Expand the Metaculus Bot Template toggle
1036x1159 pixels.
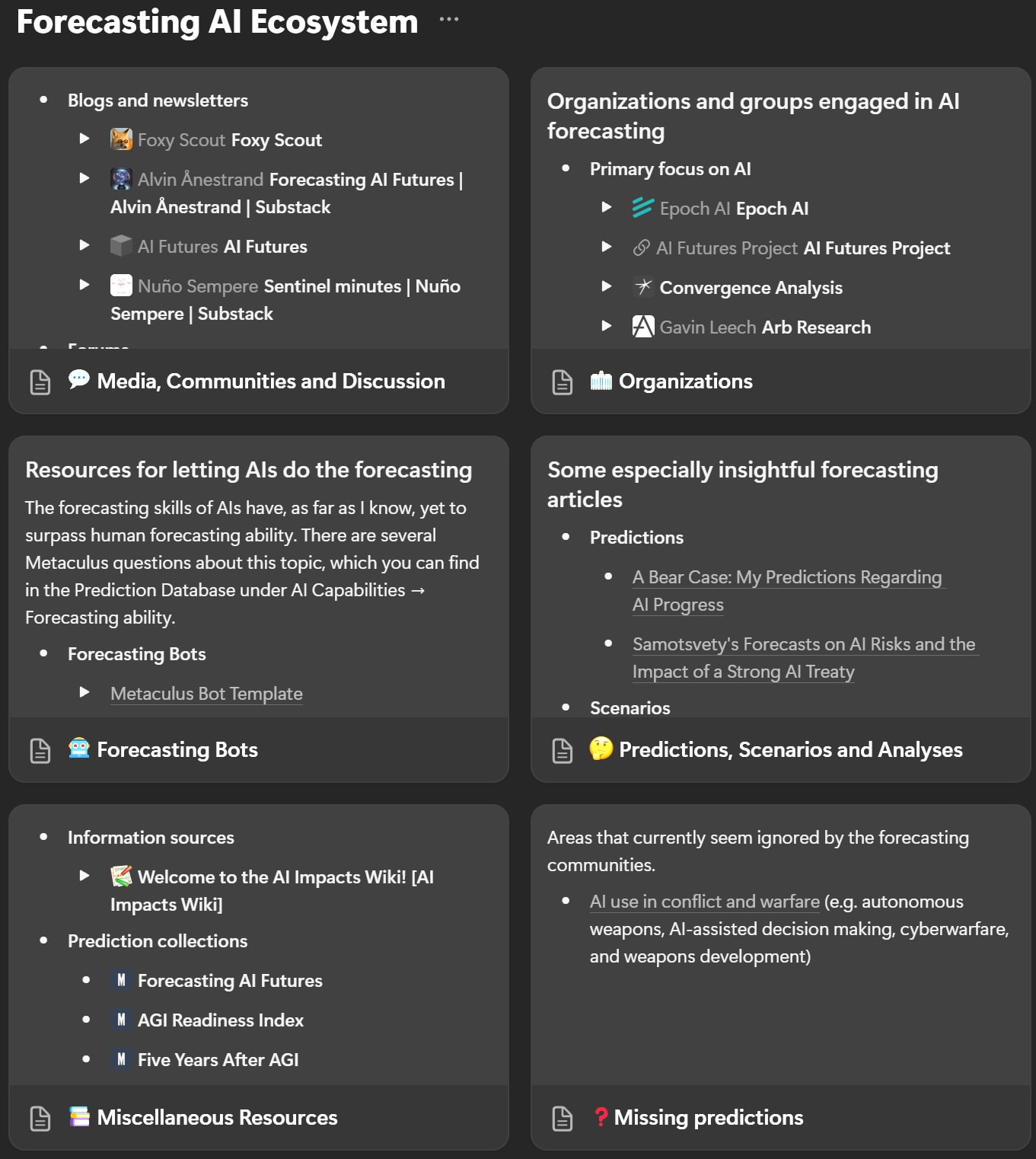tap(84, 692)
